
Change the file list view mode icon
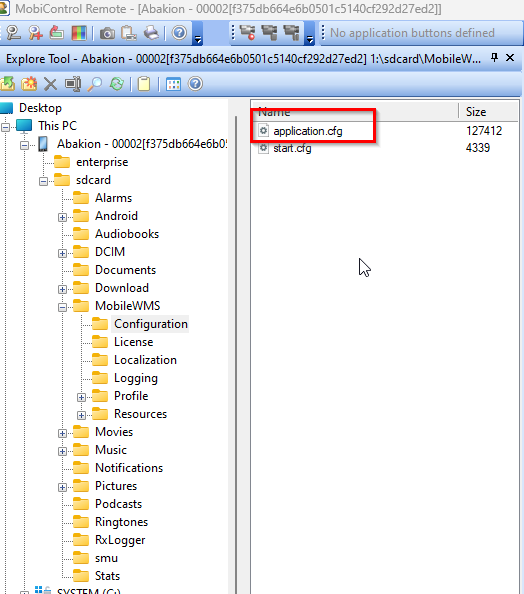pos(173,84)
